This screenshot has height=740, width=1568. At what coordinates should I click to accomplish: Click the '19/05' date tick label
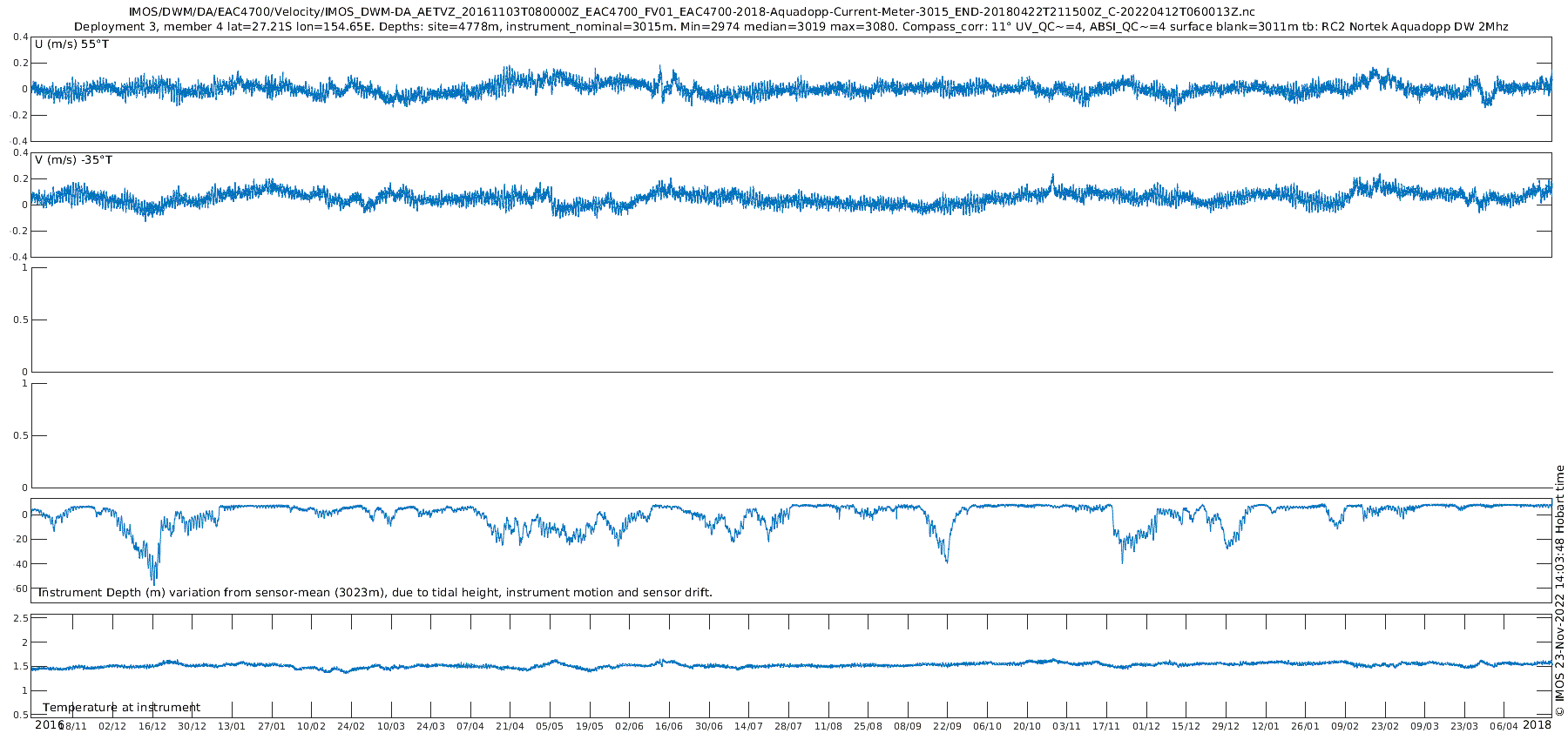[590, 727]
